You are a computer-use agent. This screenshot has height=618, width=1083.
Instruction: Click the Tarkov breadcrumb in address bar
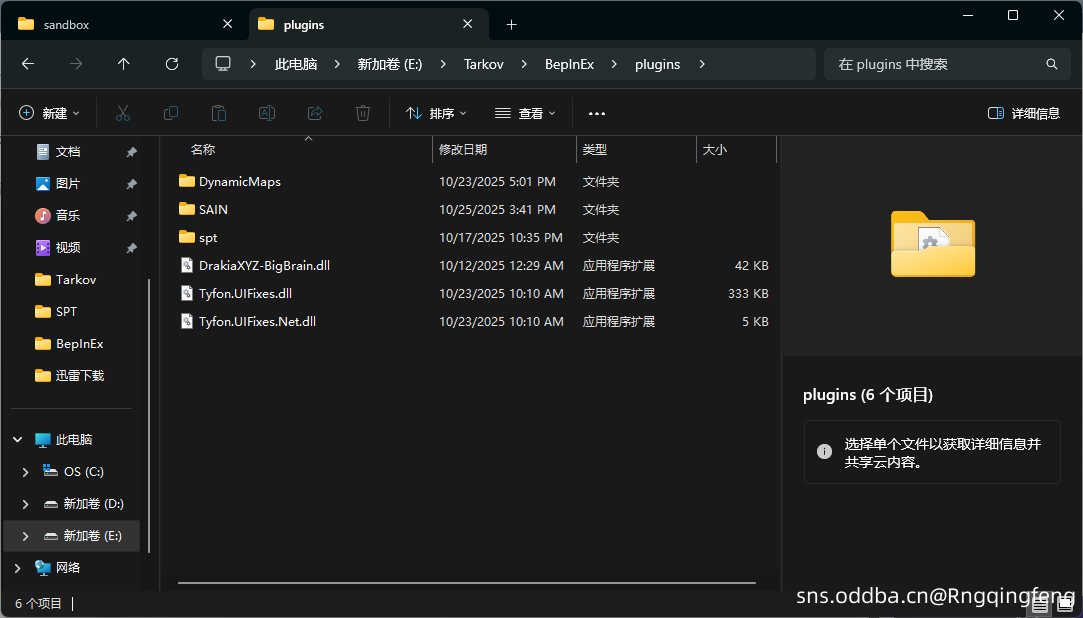483,64
